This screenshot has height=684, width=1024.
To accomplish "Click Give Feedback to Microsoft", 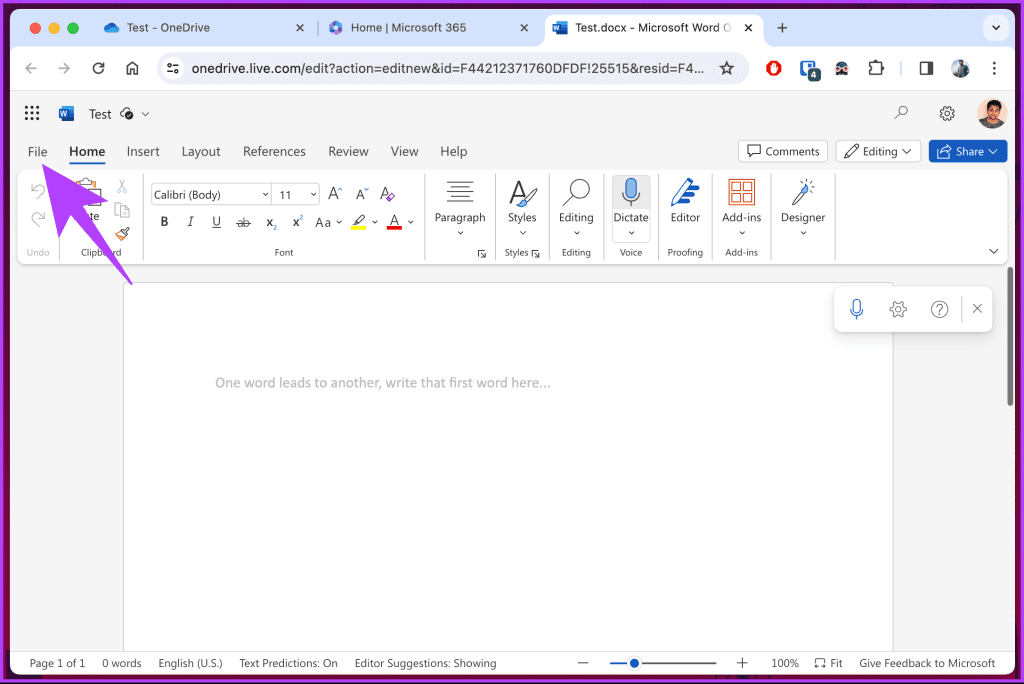I will point(927,663).
